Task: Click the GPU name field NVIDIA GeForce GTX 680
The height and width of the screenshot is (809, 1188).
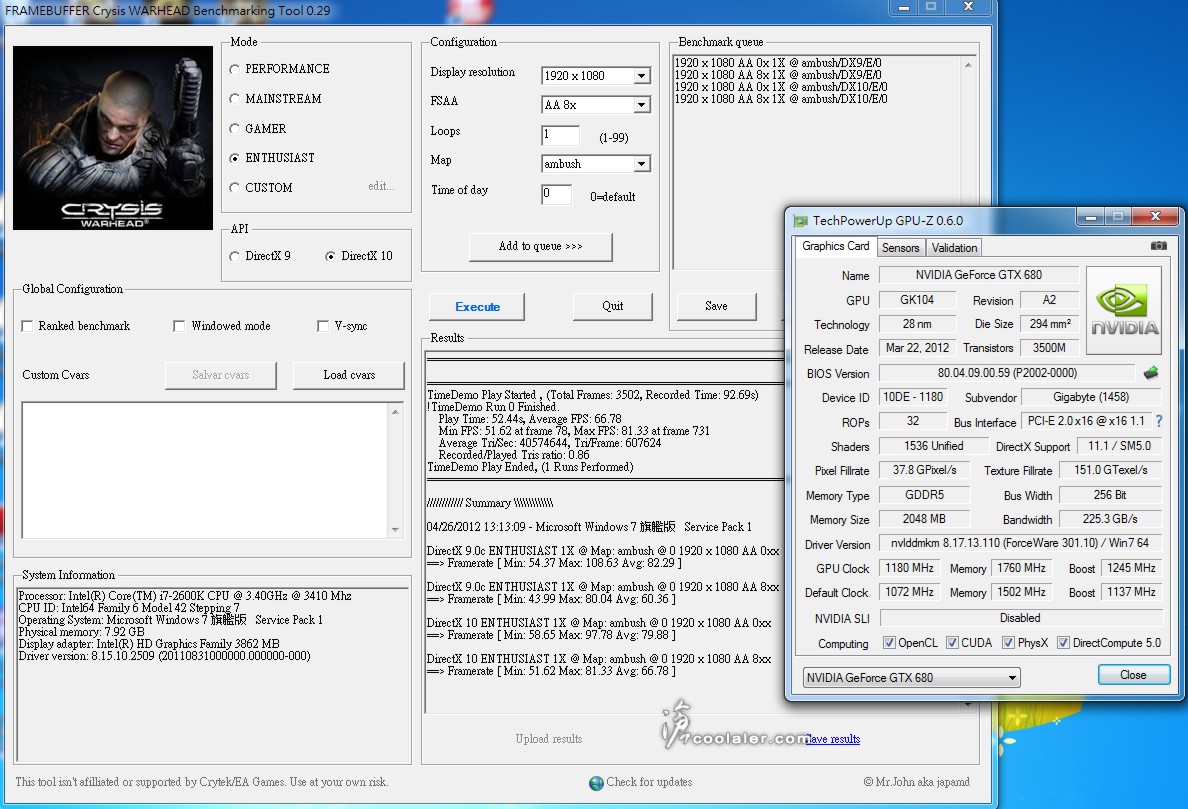Action: [978, 275]
